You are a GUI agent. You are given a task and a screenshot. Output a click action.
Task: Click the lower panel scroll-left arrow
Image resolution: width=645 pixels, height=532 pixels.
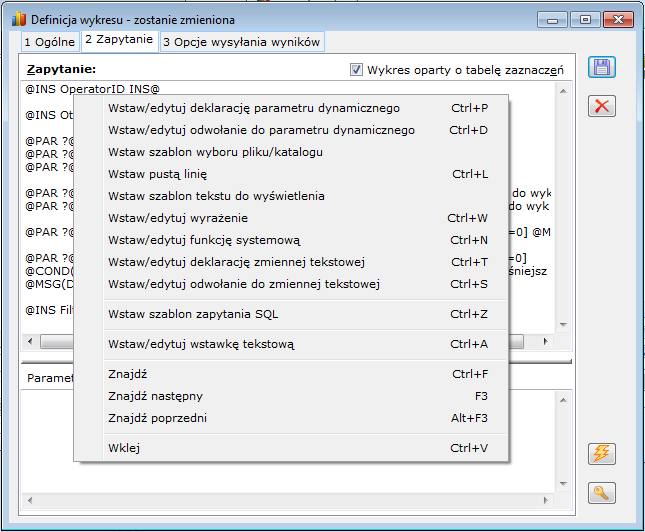[x=30, y=500]
